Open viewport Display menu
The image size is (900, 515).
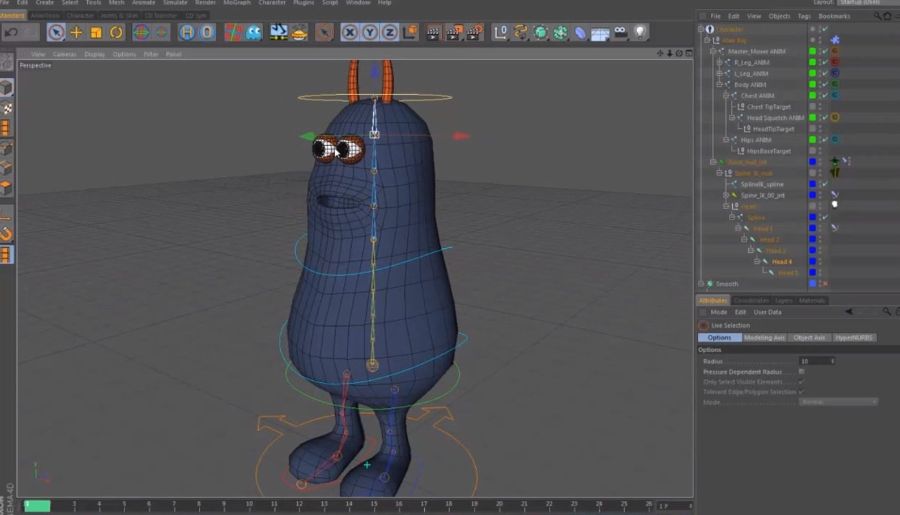click(94, 54)
